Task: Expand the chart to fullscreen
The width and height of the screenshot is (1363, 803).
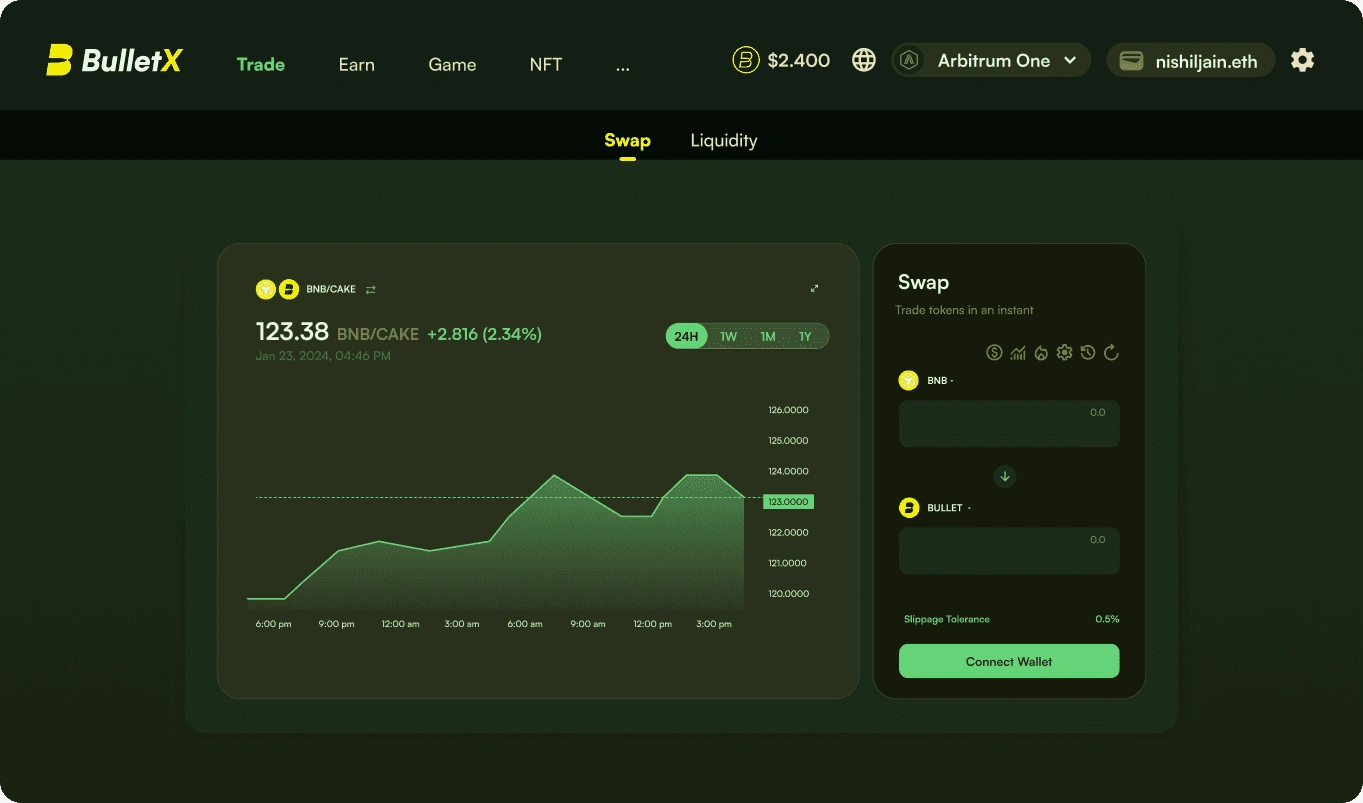Action: pyautogui.click(x=815, y=288)
